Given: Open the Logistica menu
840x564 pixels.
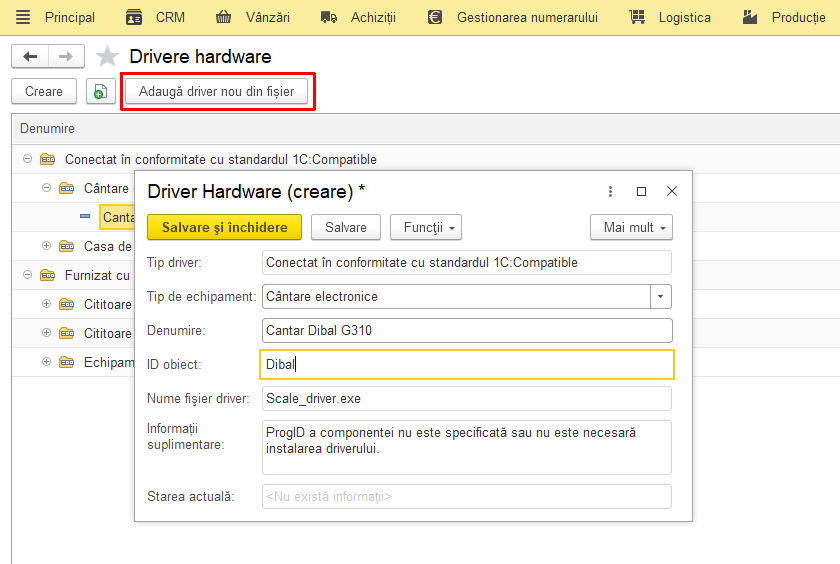Looking at the screenshot, I should tap(685, 18).
